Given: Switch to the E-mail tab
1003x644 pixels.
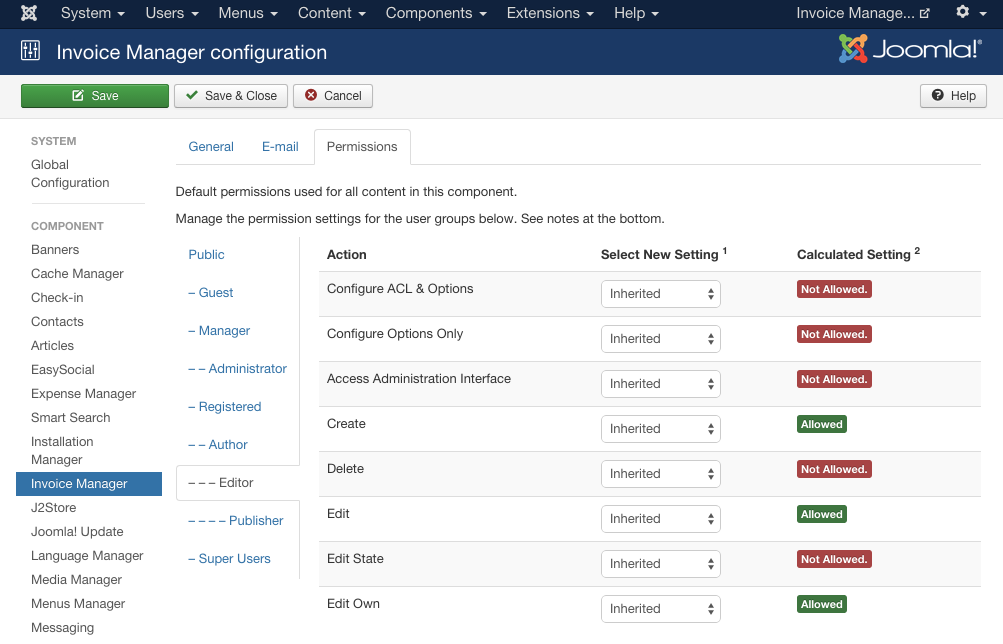Looking at the screenshot, I should [280, 146].
